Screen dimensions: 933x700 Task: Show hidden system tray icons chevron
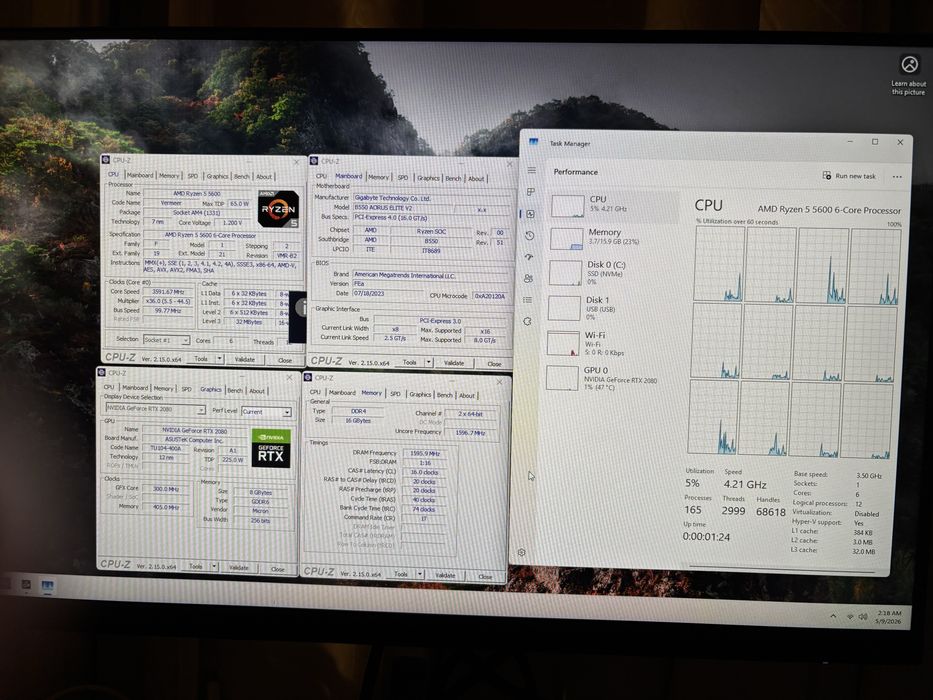832,616
